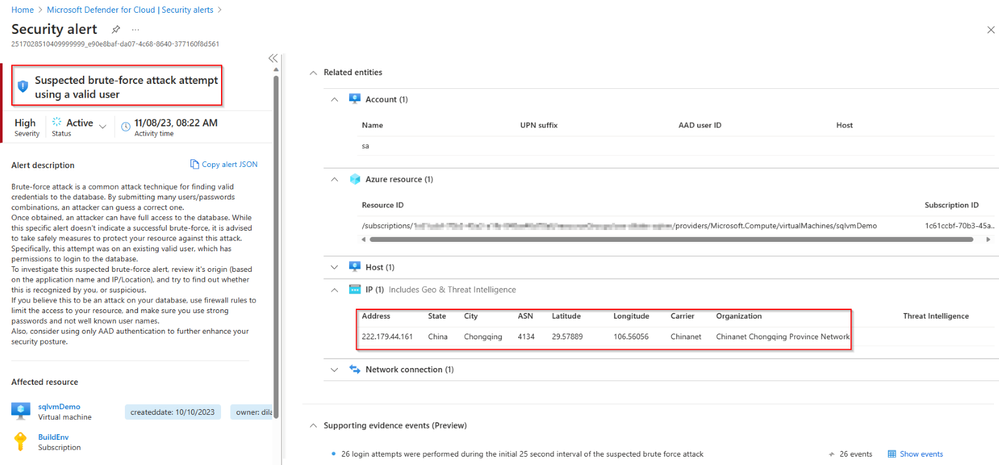Click the AAD user ID column header
The width and height of the screenshot is (999, 465).
(x=700, y=125)
